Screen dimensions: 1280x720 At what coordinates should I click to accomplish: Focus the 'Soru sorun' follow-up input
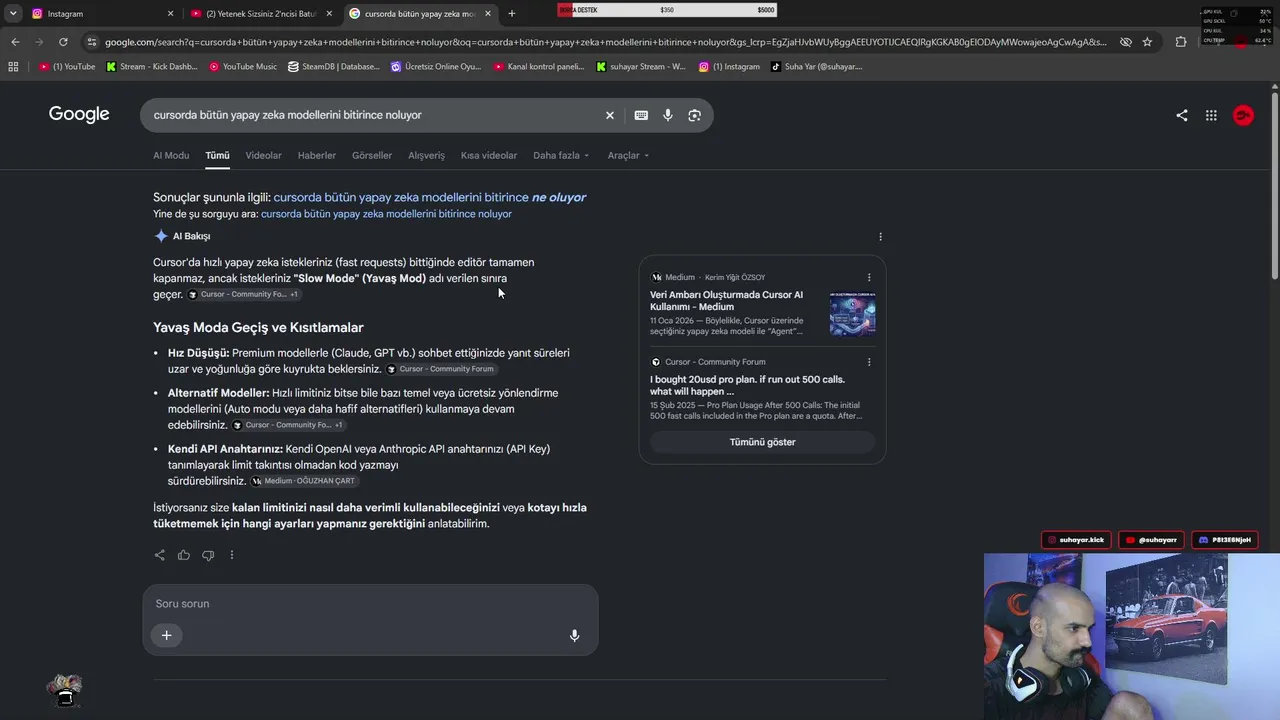(x=370, y=604)
